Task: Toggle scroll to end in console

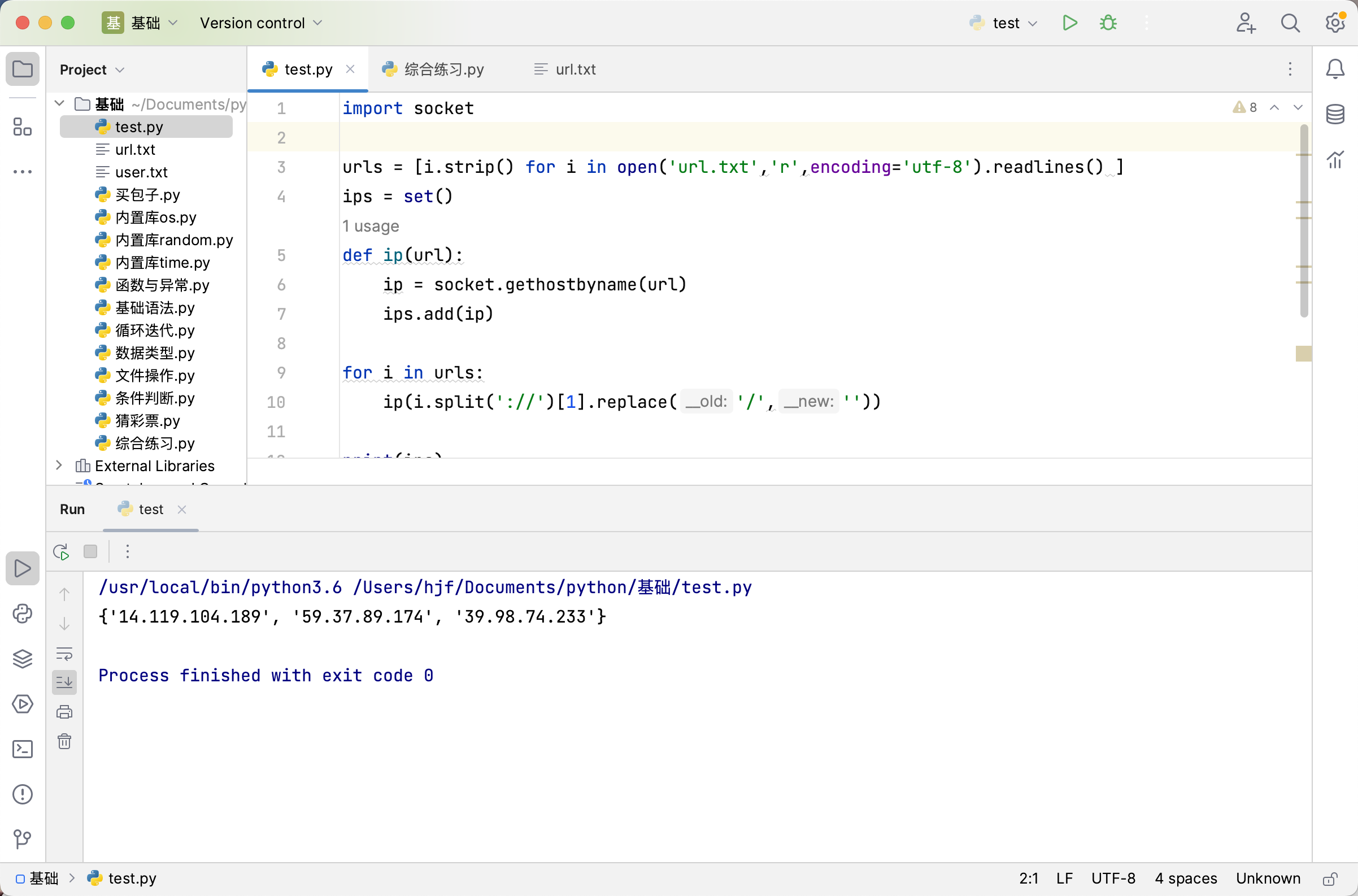Action: 64,682
